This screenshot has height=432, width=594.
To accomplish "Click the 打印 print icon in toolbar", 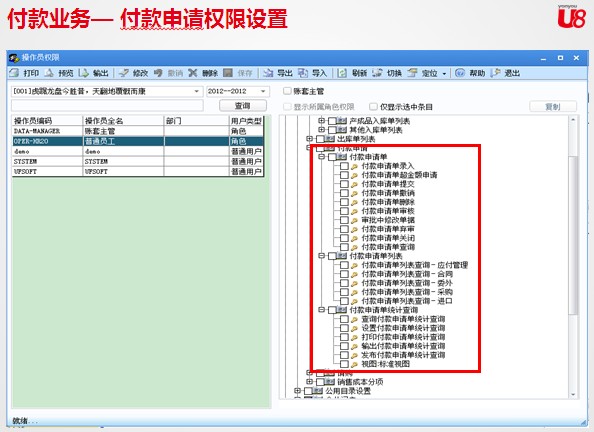I will pyautogui.click(x=14, y=73).
